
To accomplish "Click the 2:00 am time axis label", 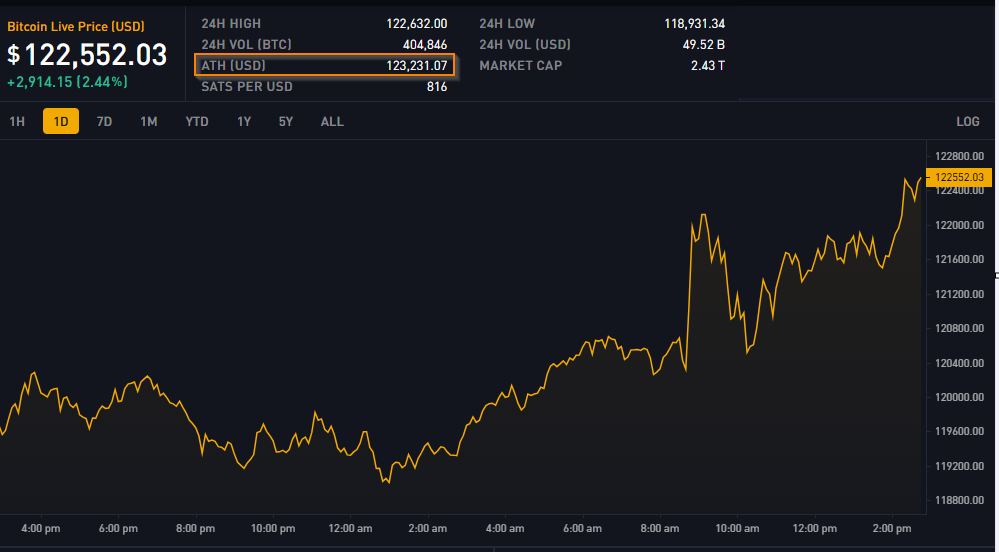I will 428,528.
